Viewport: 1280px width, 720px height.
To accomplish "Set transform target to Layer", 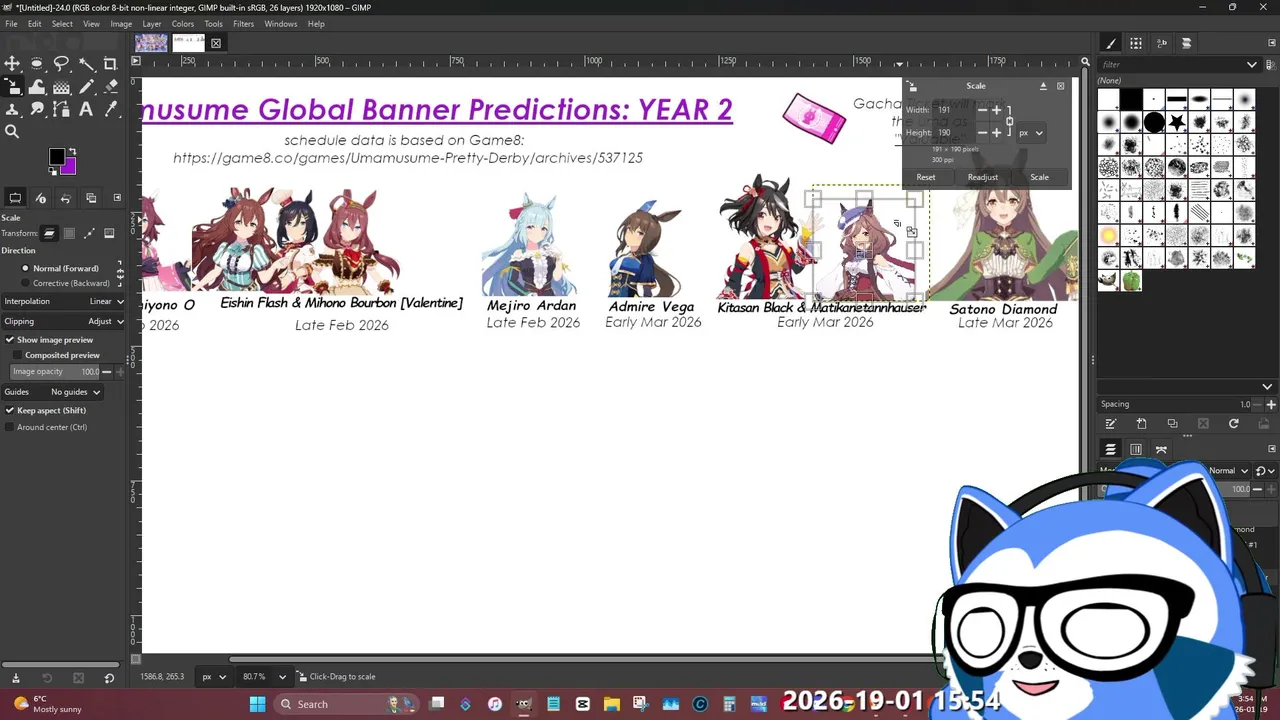I will point(49,233).
